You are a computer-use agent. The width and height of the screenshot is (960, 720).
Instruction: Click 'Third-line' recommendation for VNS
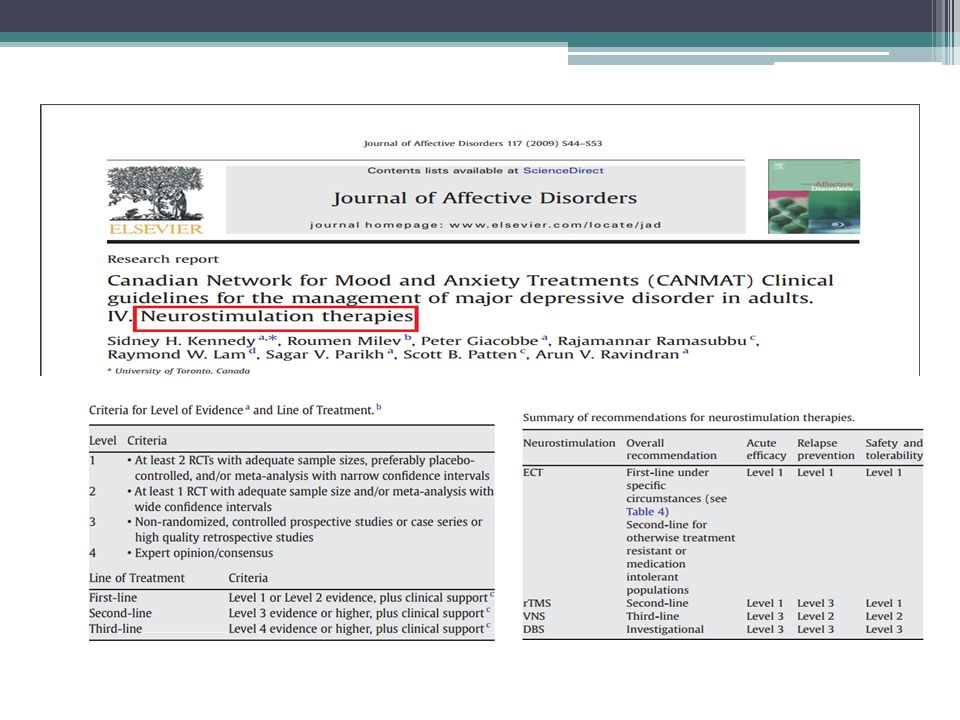point(652,617)
